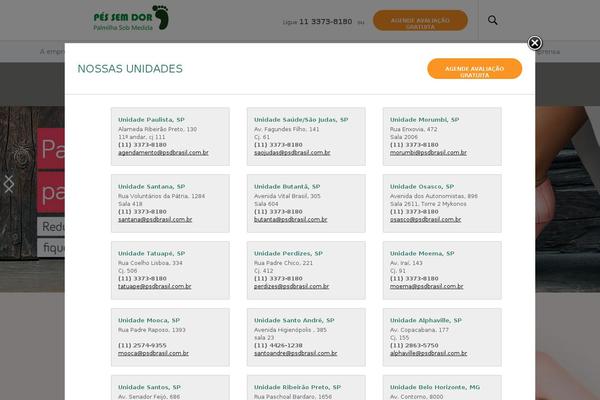Screen dimensions: 600x400
Task: Select the Unidade Belo Horizonte, MG title
Action: (x=435, y=387)
